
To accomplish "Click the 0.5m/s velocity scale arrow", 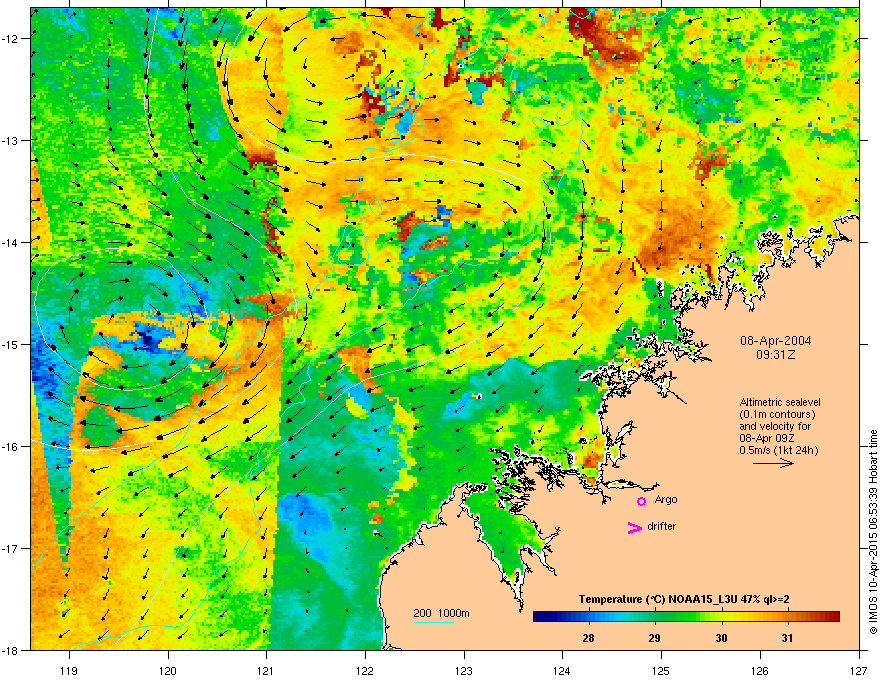I will coord(773,463).
